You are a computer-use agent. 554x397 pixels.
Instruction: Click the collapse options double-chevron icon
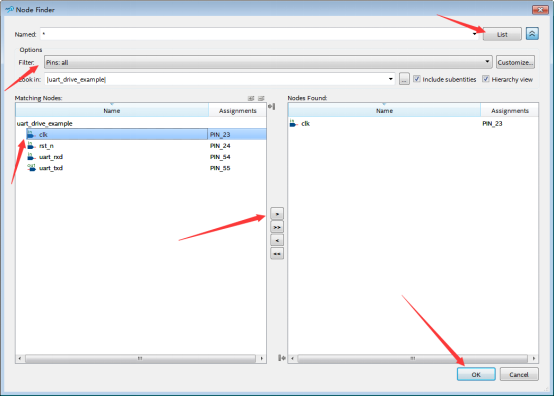click(x=532, y=34)
